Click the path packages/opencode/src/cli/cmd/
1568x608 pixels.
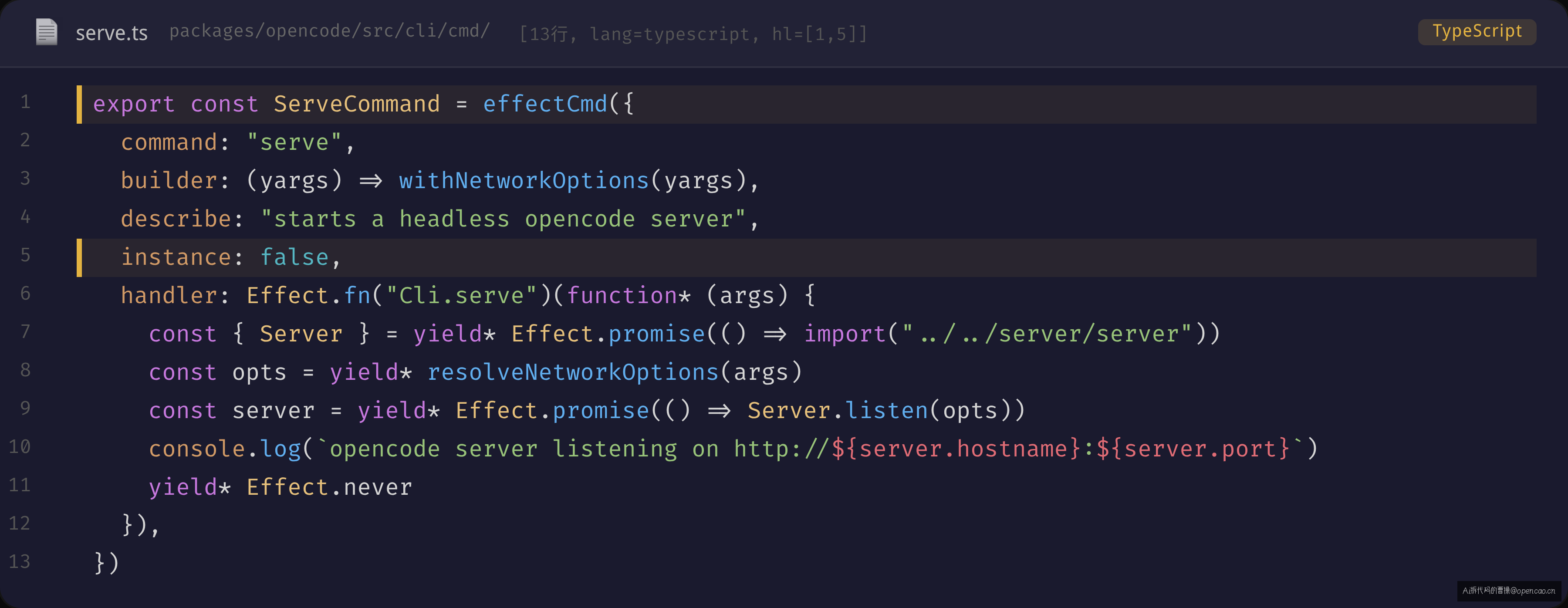click(x=329, y=31)
